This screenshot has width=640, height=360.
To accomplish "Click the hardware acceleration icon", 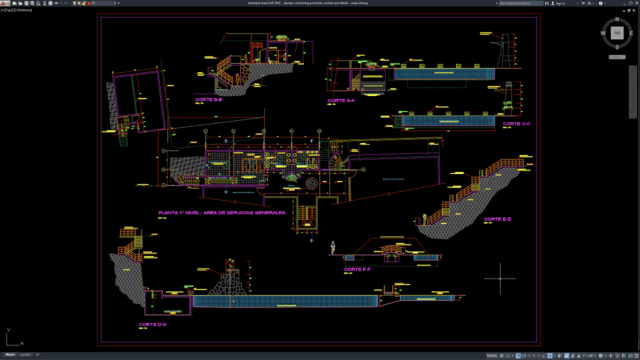I will pyautogui.click(x=624, y=356).
